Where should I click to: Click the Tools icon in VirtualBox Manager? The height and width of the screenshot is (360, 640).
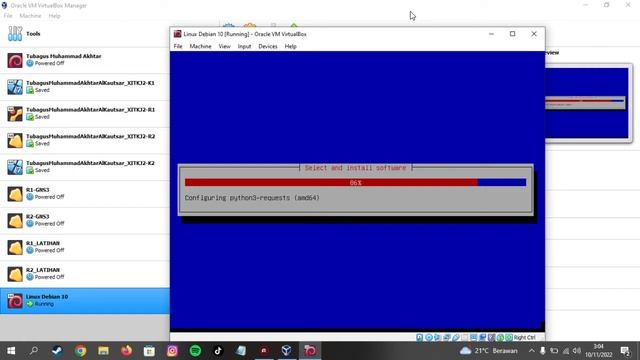15,33
